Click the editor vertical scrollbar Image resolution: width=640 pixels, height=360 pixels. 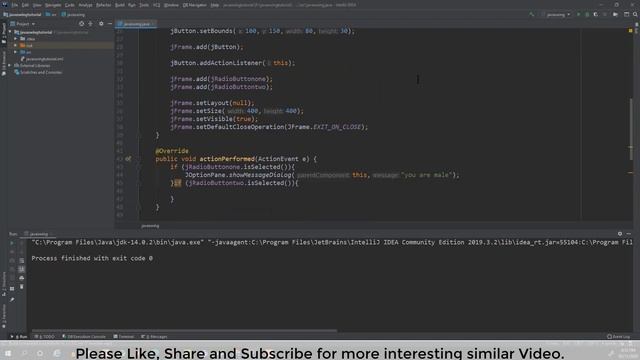point(631,129)
